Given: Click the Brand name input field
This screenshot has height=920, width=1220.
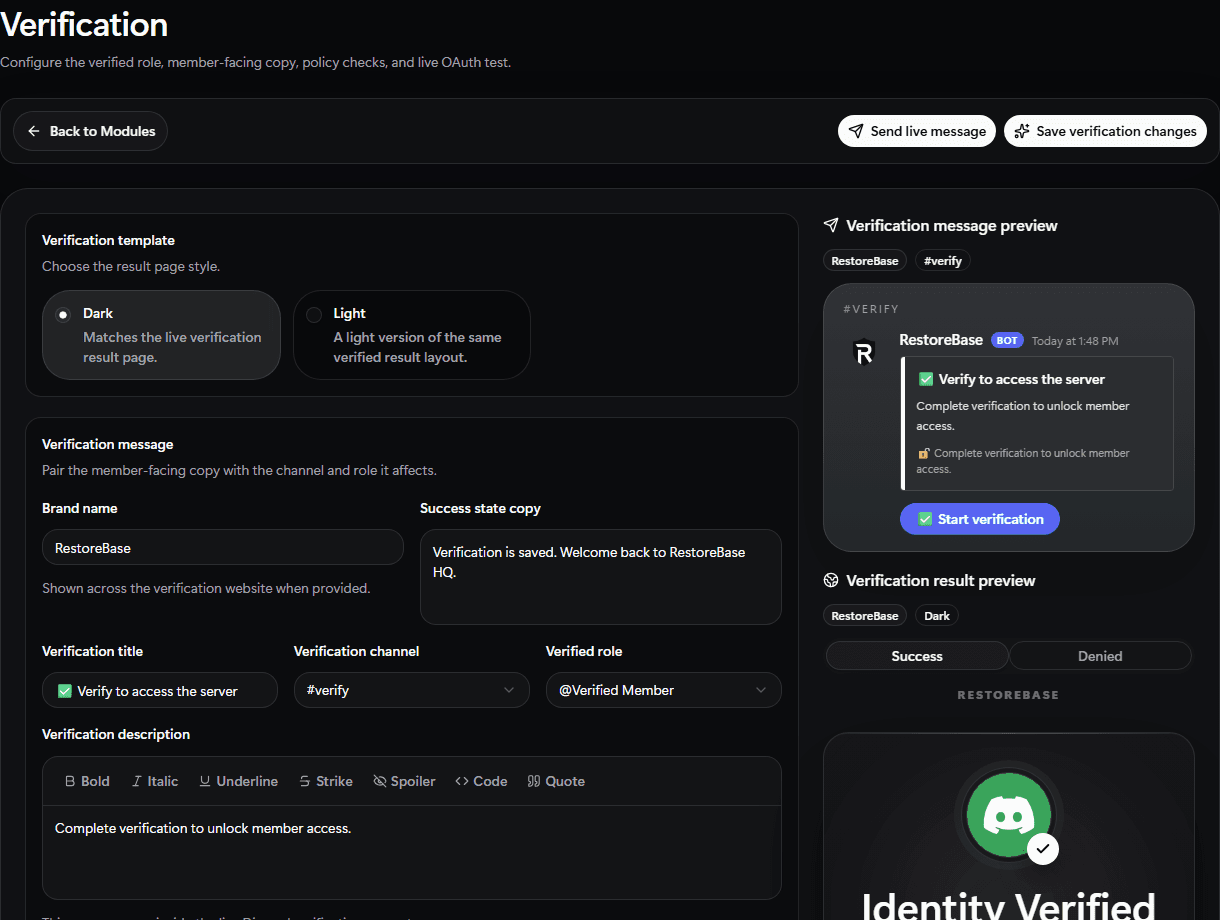Looking at the screenshot, I should (223, 548).
